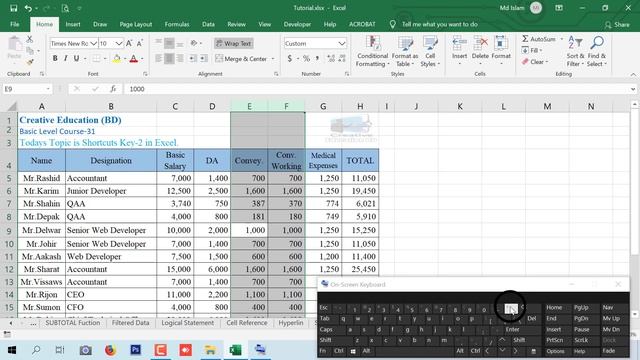Image resolution: width=640 pixels, height=360 pixels.
Task: Apply comma style
Action: pos(317,59)
